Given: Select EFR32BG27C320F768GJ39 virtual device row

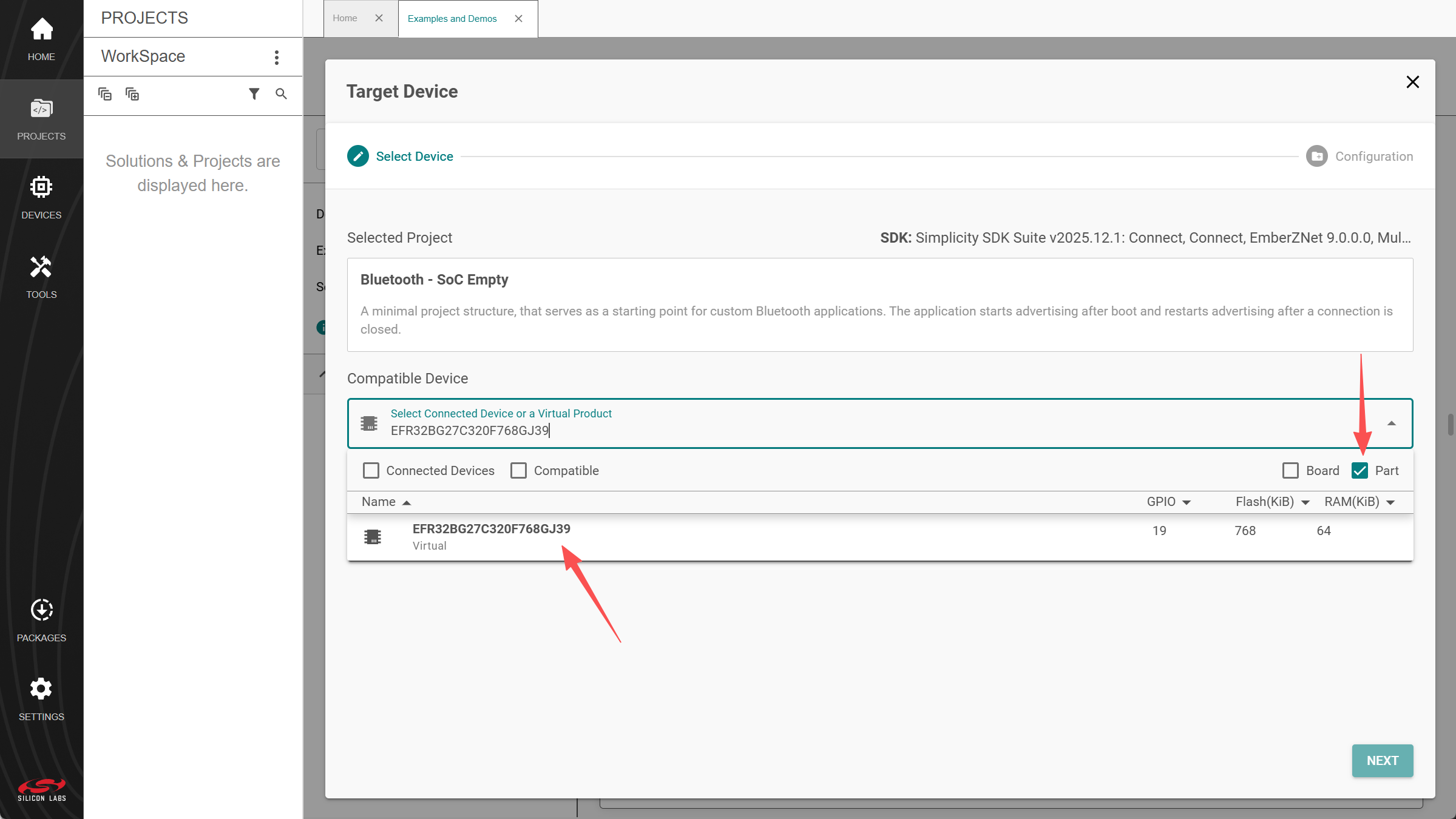Looking at the screenshot, I should tap(492, 537).
